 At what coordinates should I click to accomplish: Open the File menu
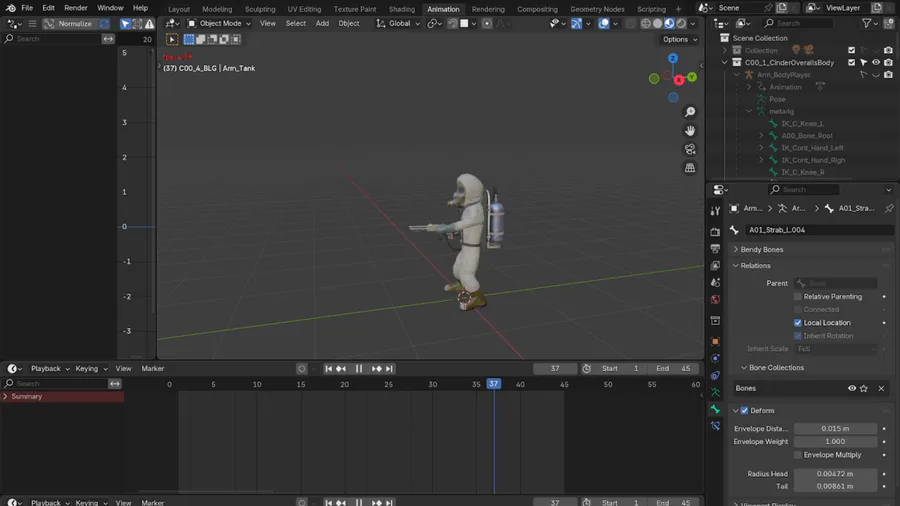(27, 8)
